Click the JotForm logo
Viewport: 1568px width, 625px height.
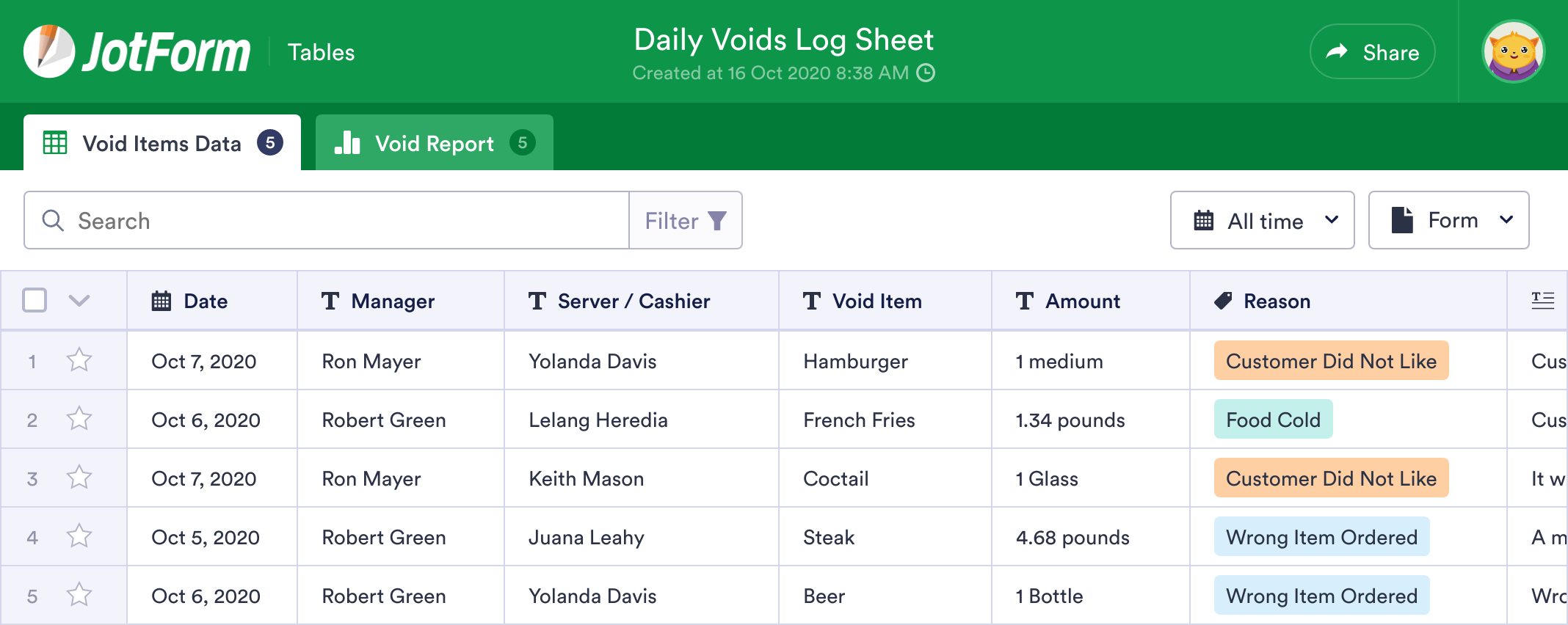(x=136, y=50)
